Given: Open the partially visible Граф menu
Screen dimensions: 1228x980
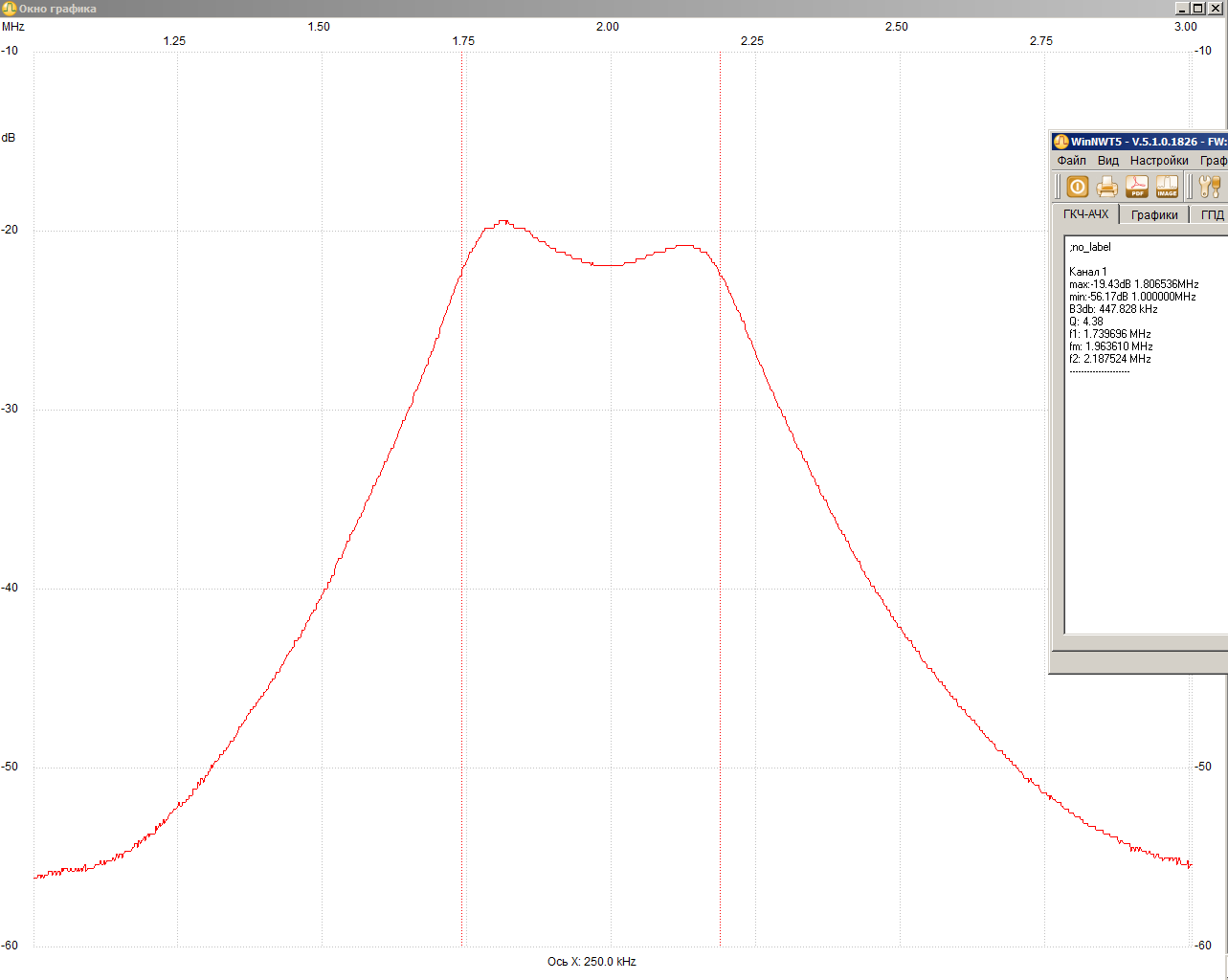Looking at the screenshot, I should (x=1213, y=161).
